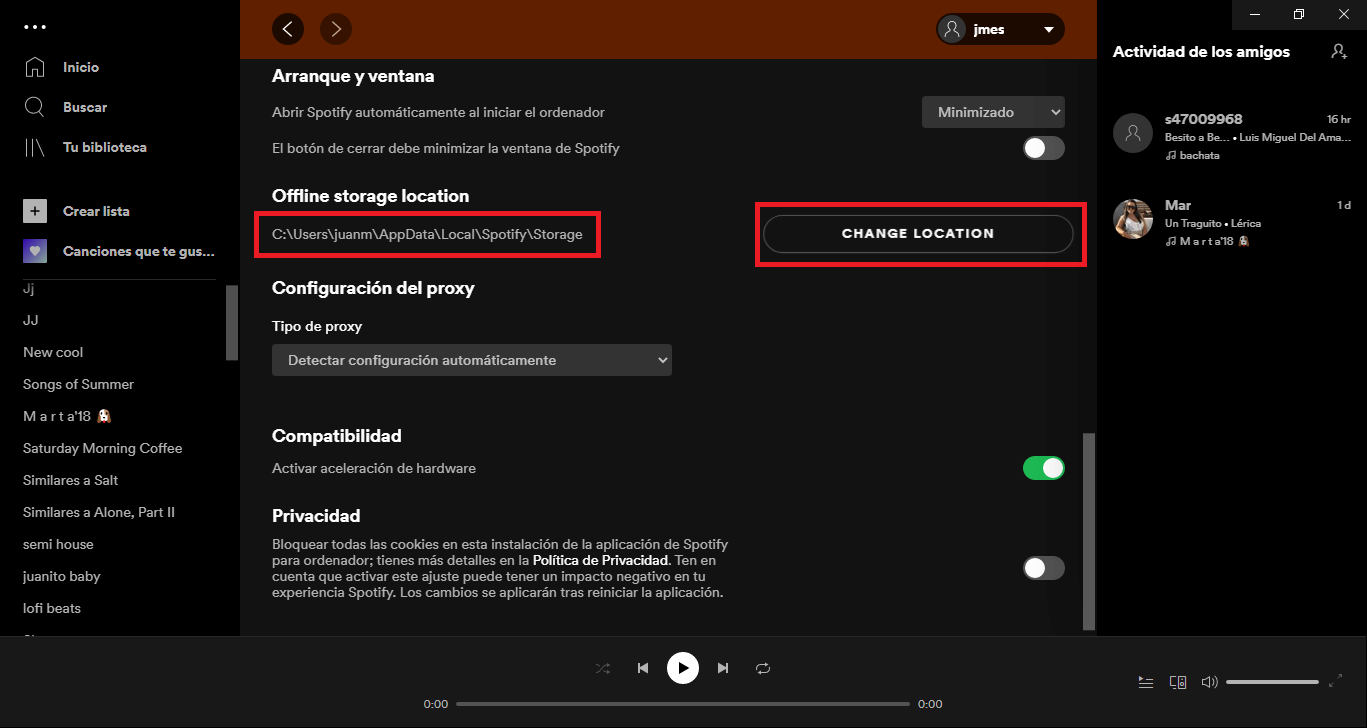Disable hardware acceleration toggle
The height and width of the screenshot is (728, 1367).
click(x=1044, y=468)
